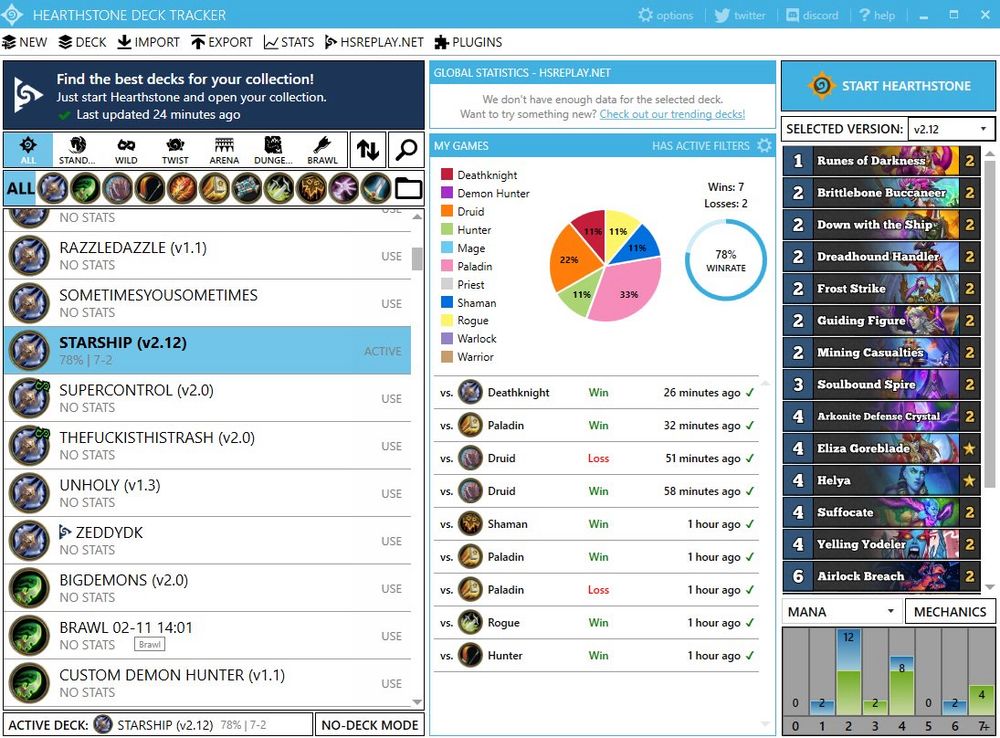This screenshot has height=738, width=1000.
Task: Toggle the ALL formats filter
Action: pos(28,150)
